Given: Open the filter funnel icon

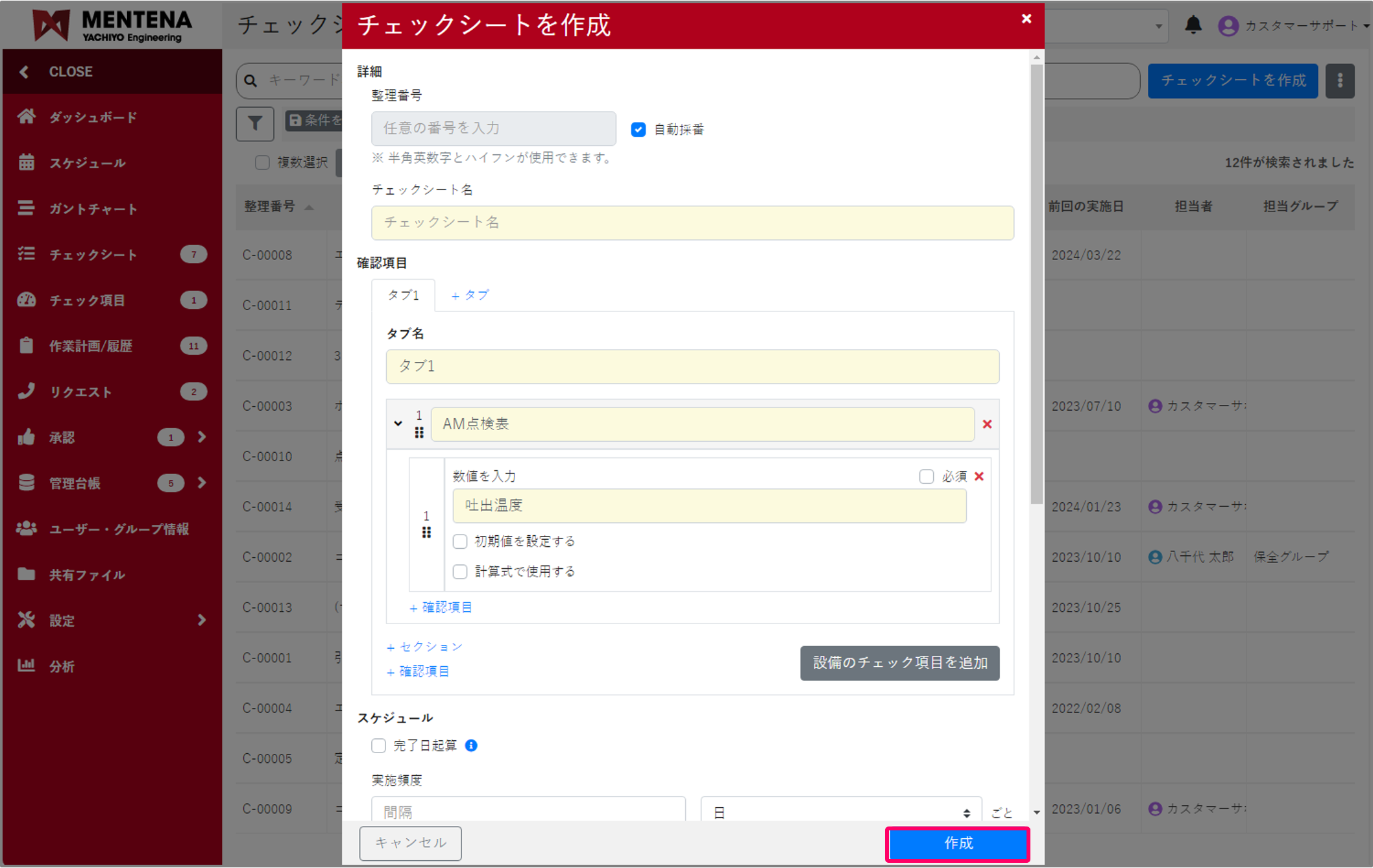Looking at the screenshot, I should (254, 123).
